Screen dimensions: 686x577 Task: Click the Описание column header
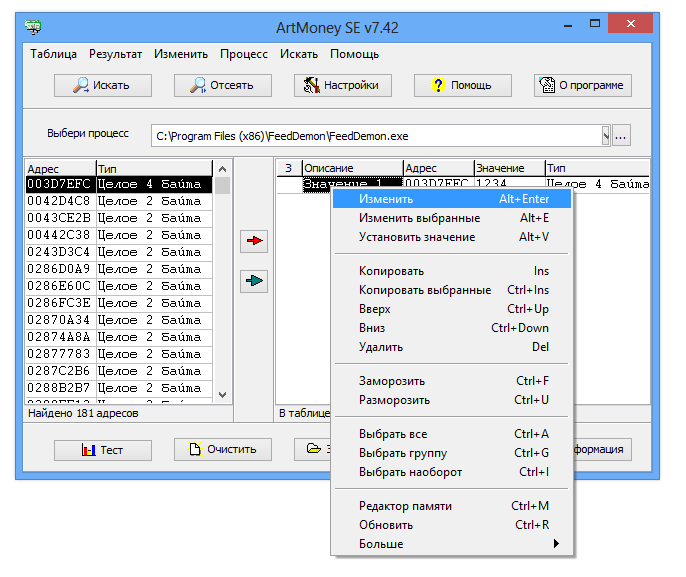tap(352, 168)
